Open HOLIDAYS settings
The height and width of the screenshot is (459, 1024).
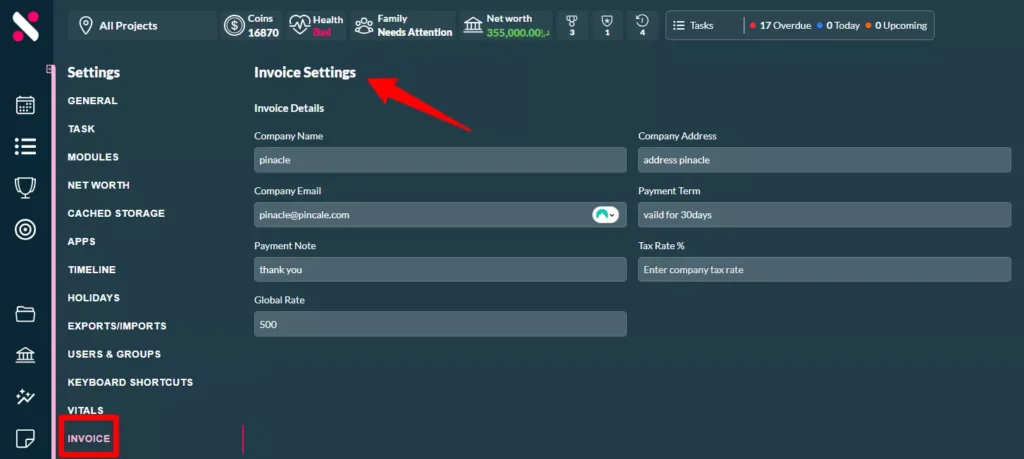94,297
